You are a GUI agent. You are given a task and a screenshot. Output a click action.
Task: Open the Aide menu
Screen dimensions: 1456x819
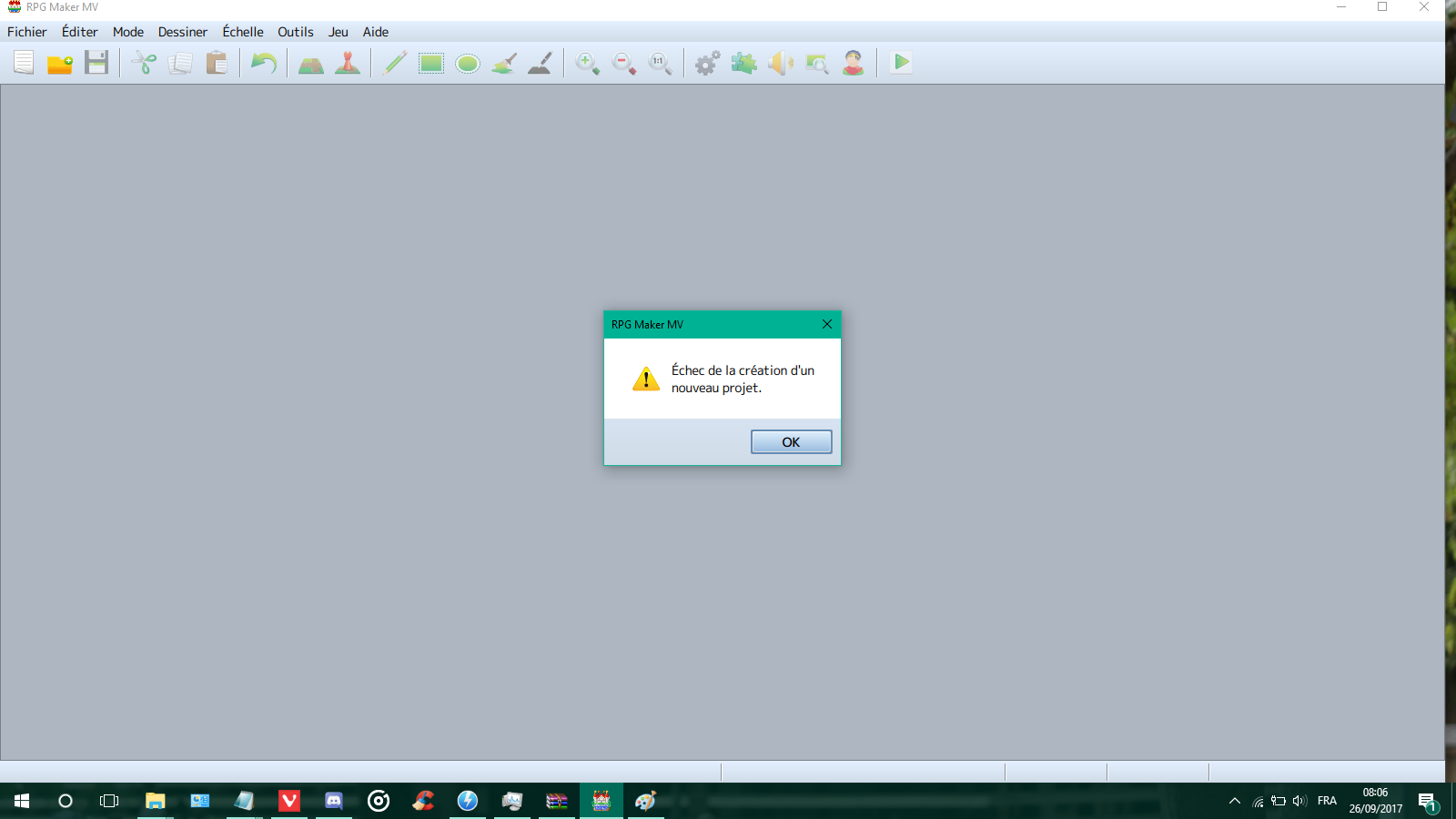tap(376, 32)
